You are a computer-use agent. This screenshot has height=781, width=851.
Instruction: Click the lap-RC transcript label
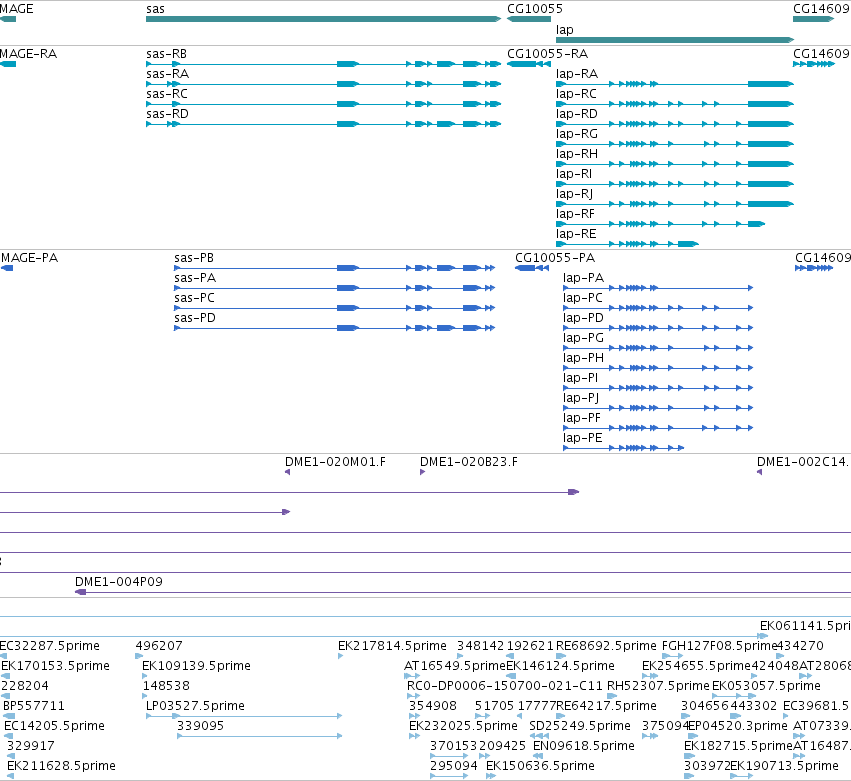[576, 94]
